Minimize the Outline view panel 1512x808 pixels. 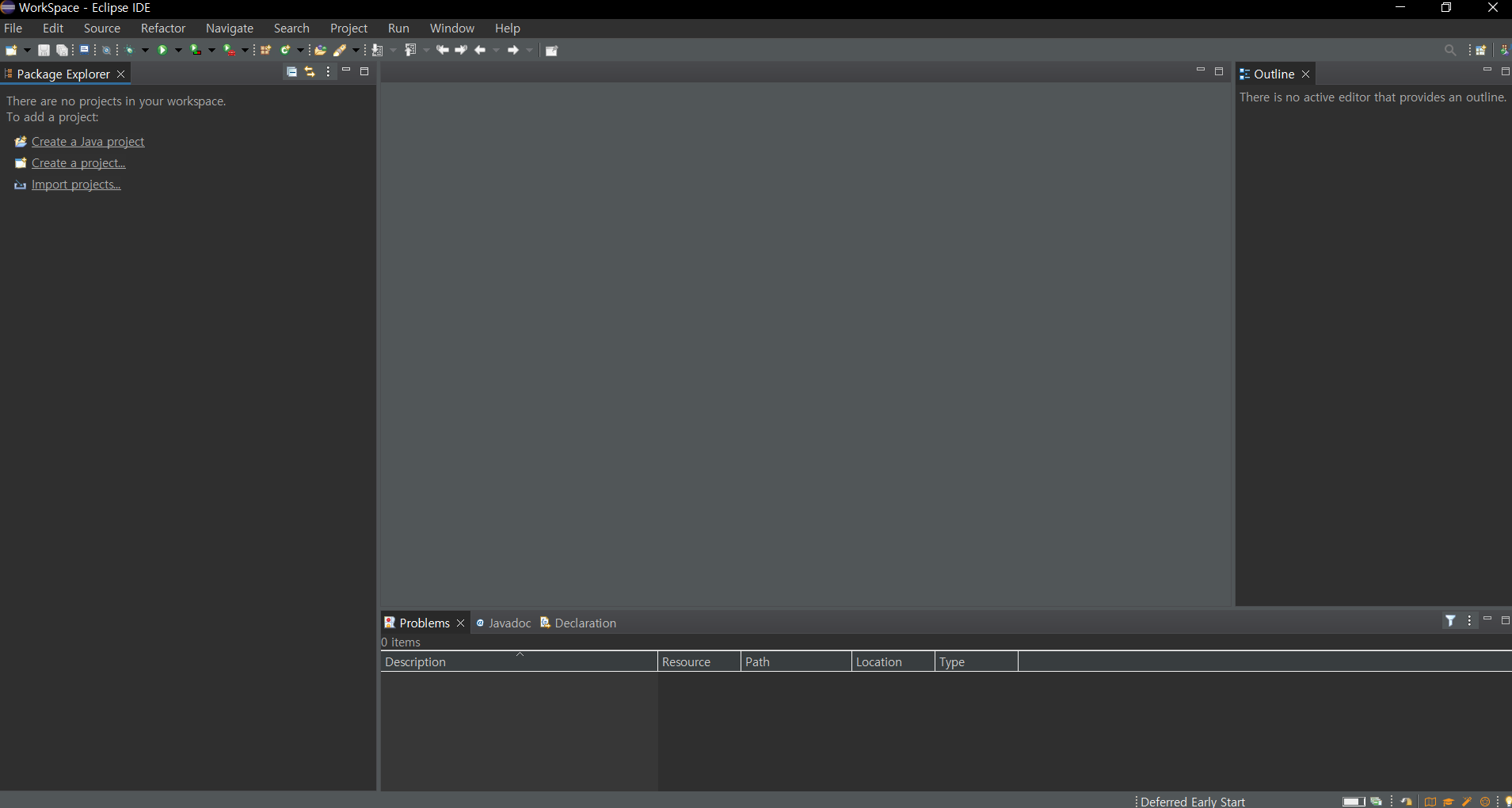tap(1487, 71)
